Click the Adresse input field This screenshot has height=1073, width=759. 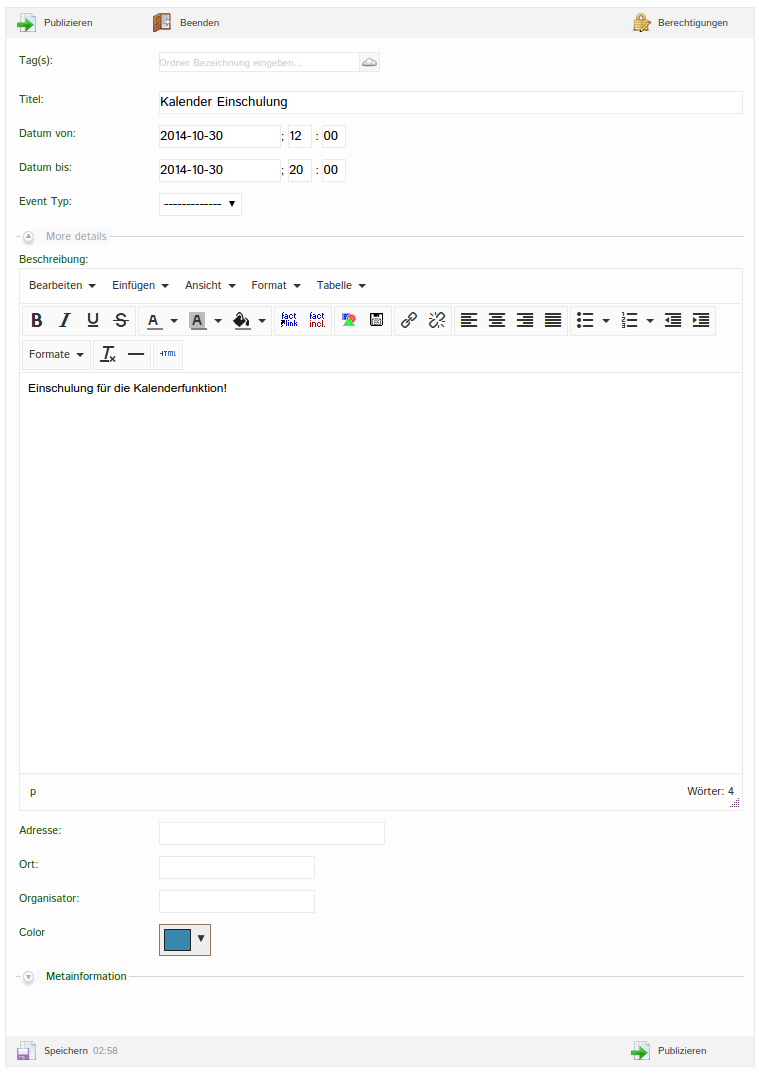tap(272, 833)
